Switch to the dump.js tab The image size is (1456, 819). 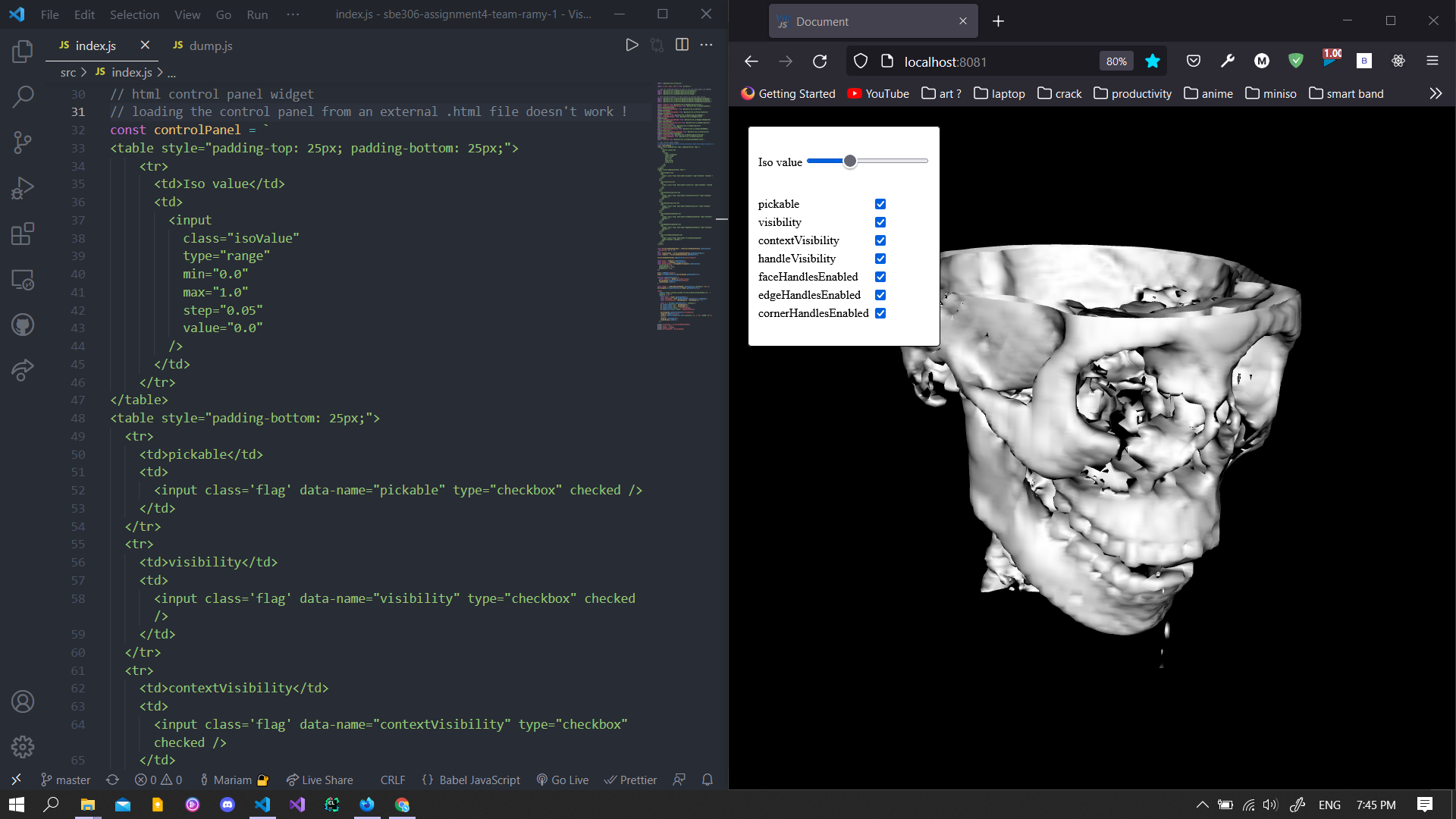coord(210,45)
